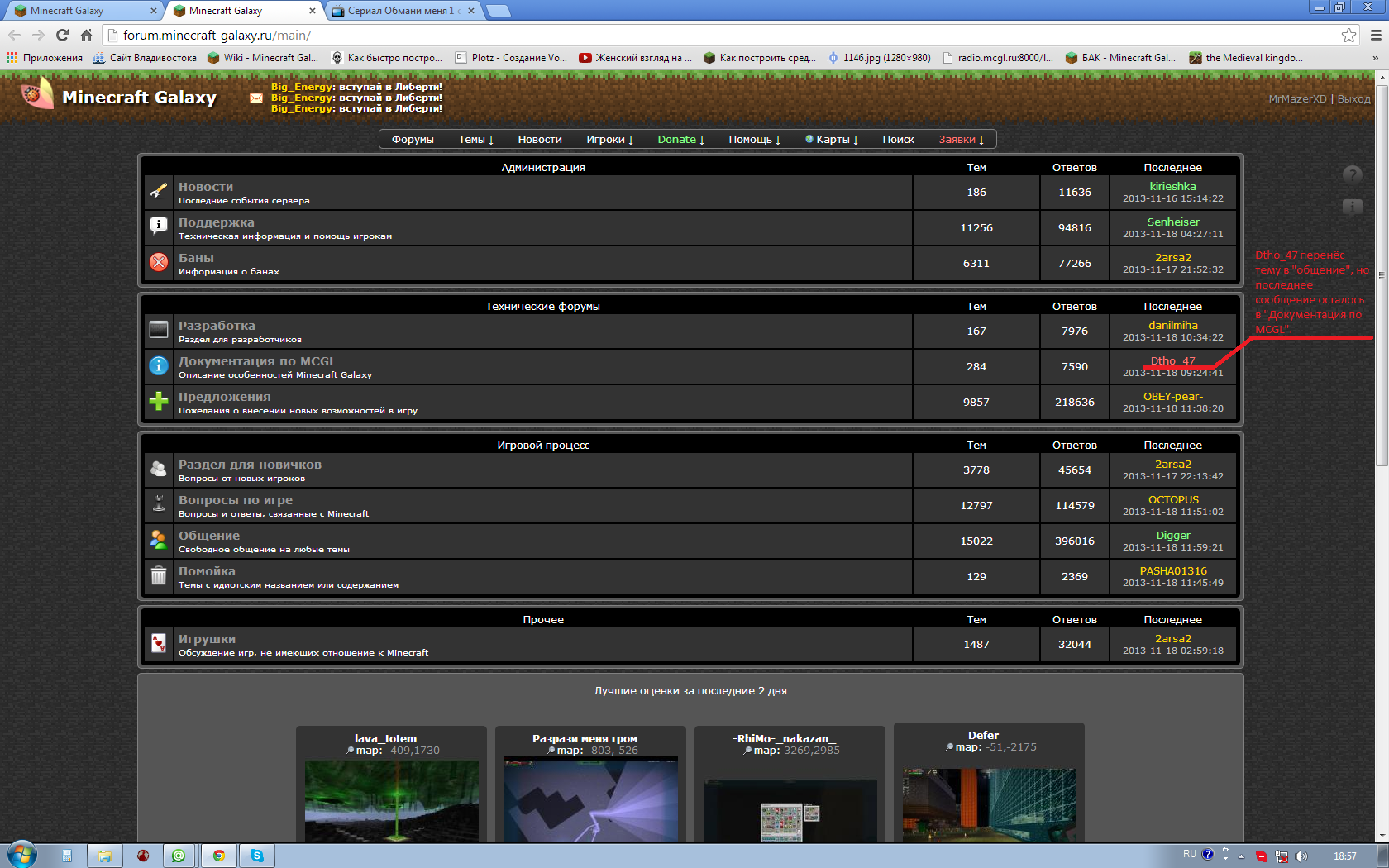This screenshot has height=868, width=1389.
Task: Open OCTOPUS last post link
Action: point(1172,500)
